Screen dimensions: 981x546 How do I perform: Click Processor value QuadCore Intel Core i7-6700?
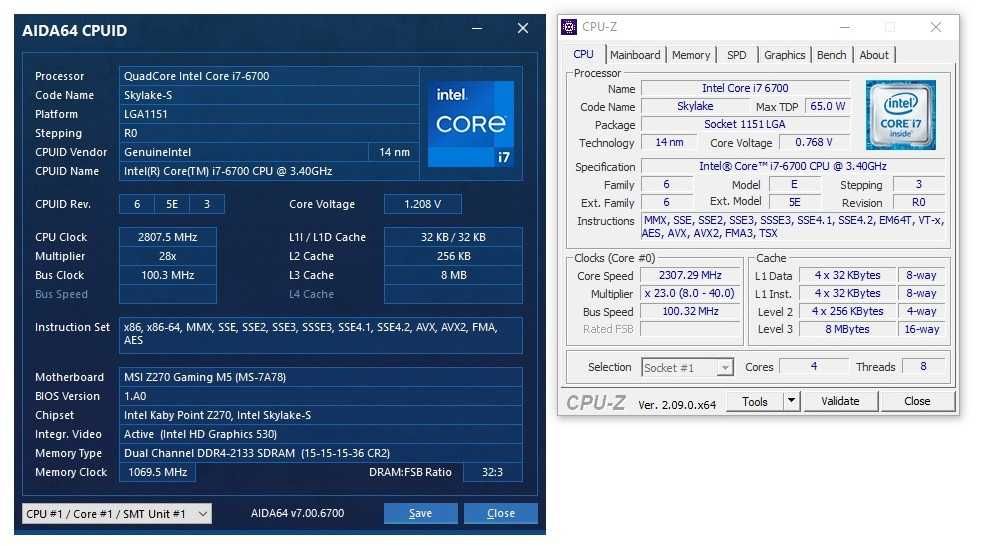click(269, 76)
